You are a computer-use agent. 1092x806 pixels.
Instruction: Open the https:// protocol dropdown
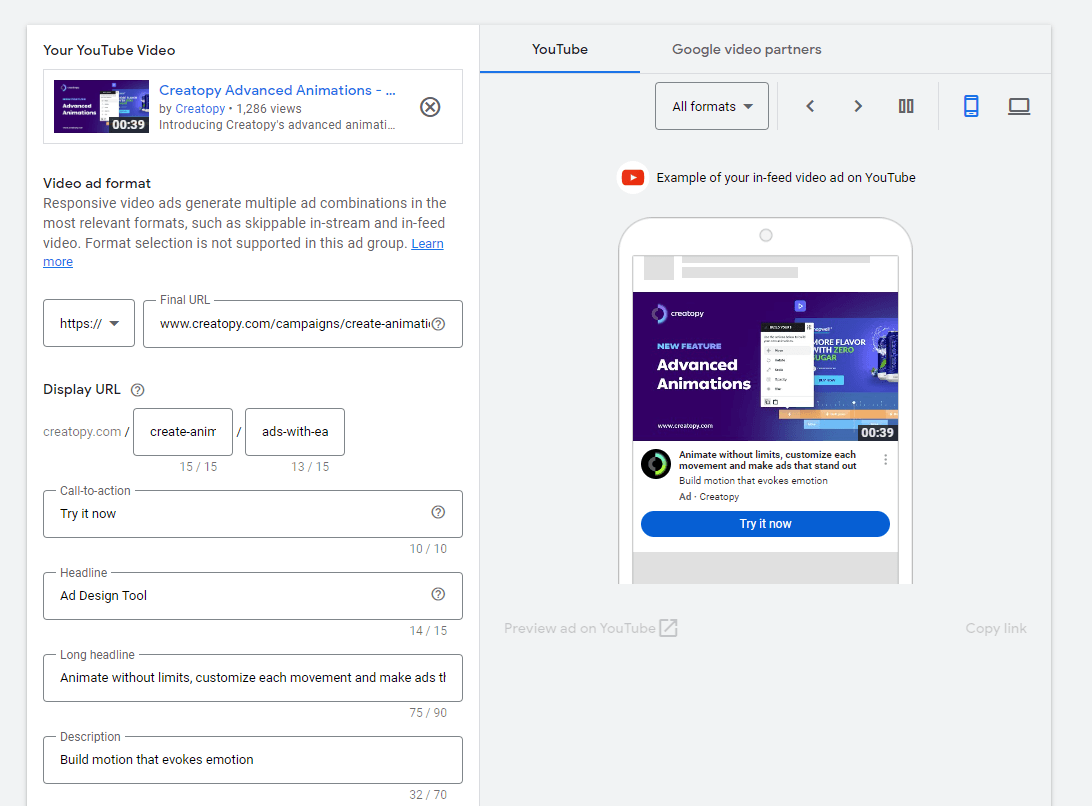pos(88,323)
